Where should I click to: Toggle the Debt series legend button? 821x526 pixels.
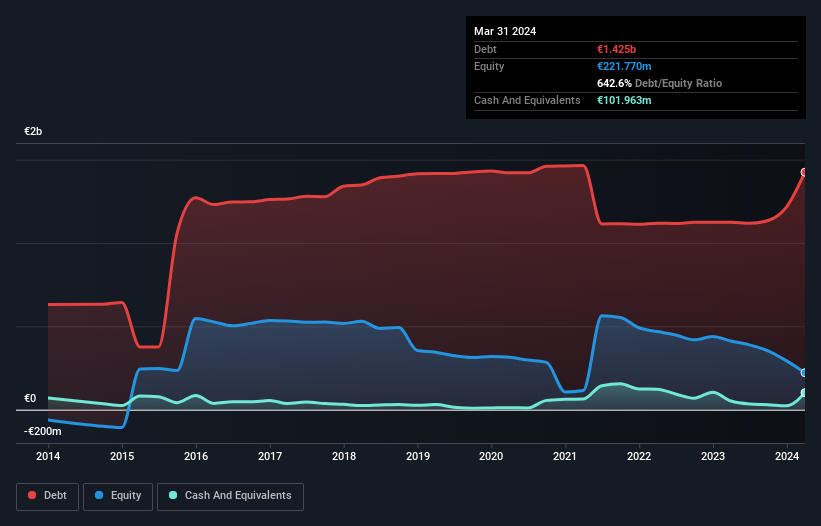48,496
